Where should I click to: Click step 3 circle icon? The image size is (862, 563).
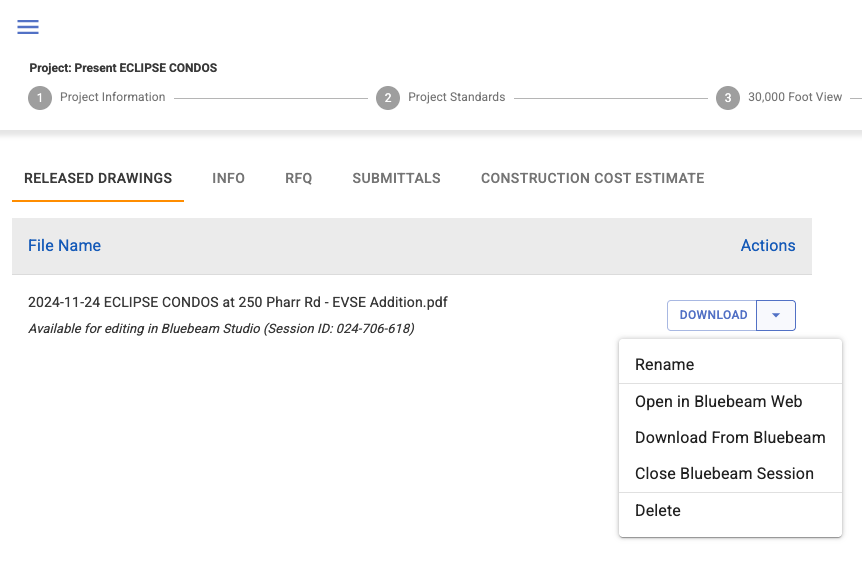pos(728,98)
